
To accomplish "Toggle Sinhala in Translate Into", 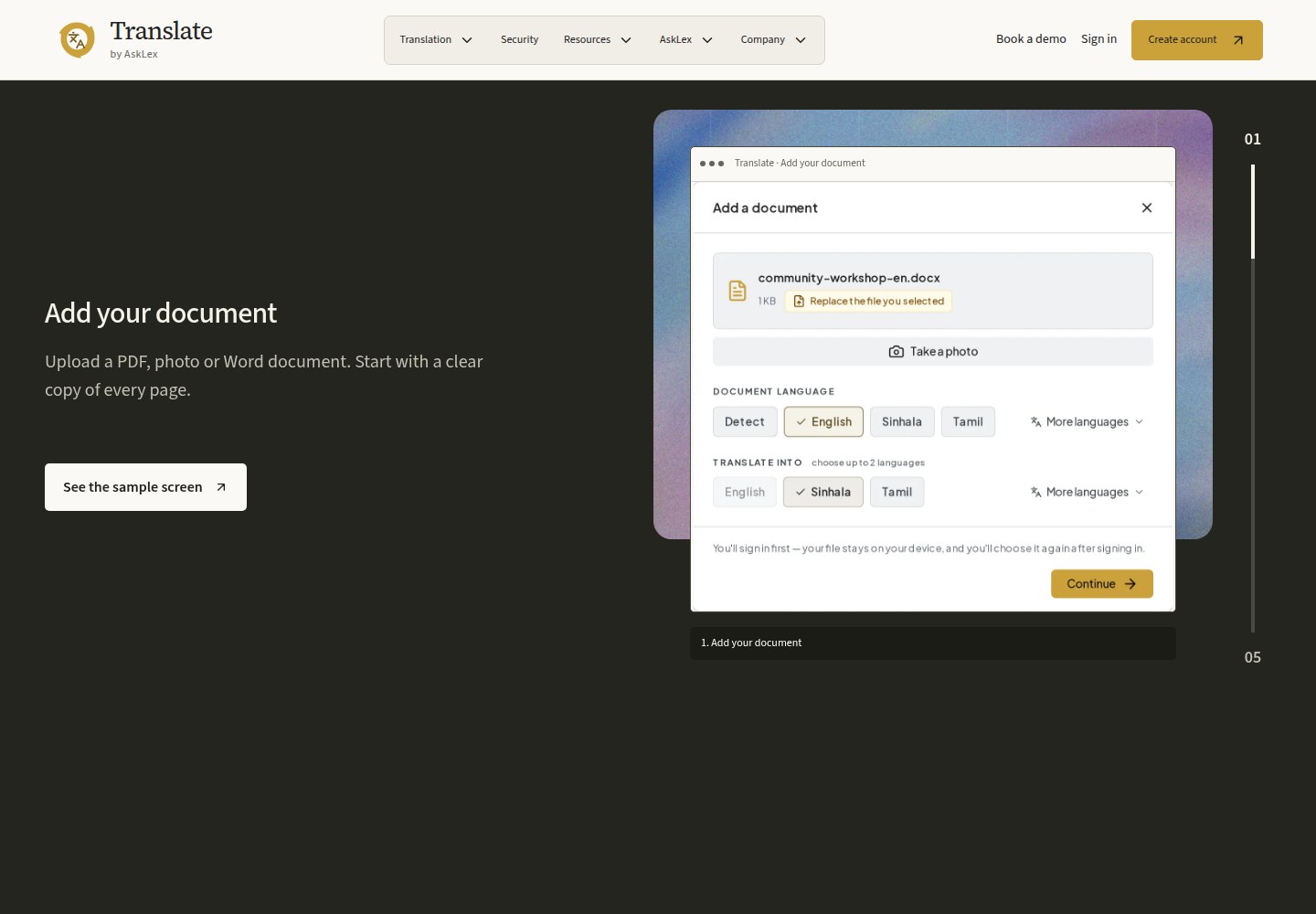I will [x=823, y=493].
